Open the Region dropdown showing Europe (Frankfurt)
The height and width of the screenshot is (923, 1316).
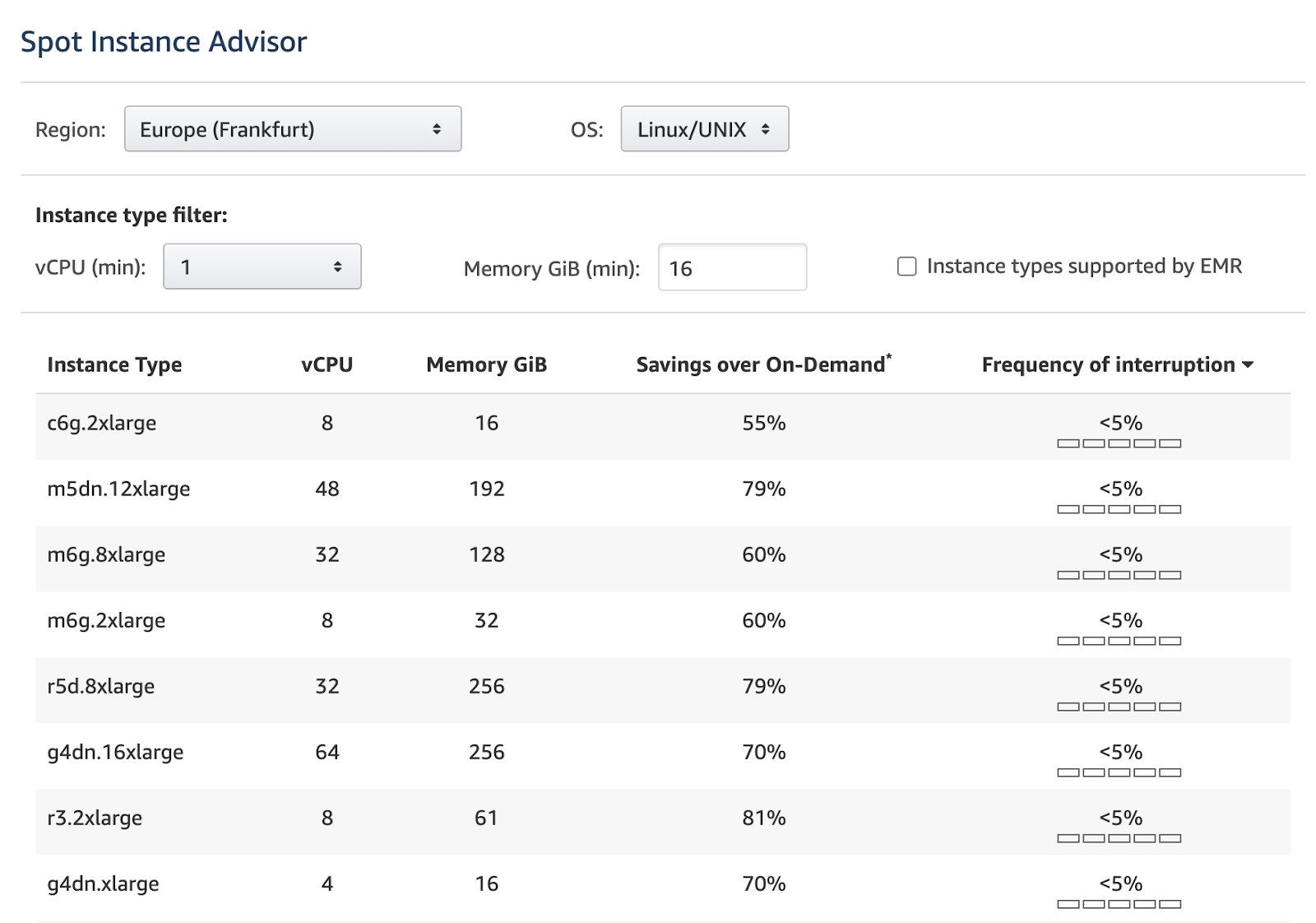pyautogui.click(x=292, y=129)
